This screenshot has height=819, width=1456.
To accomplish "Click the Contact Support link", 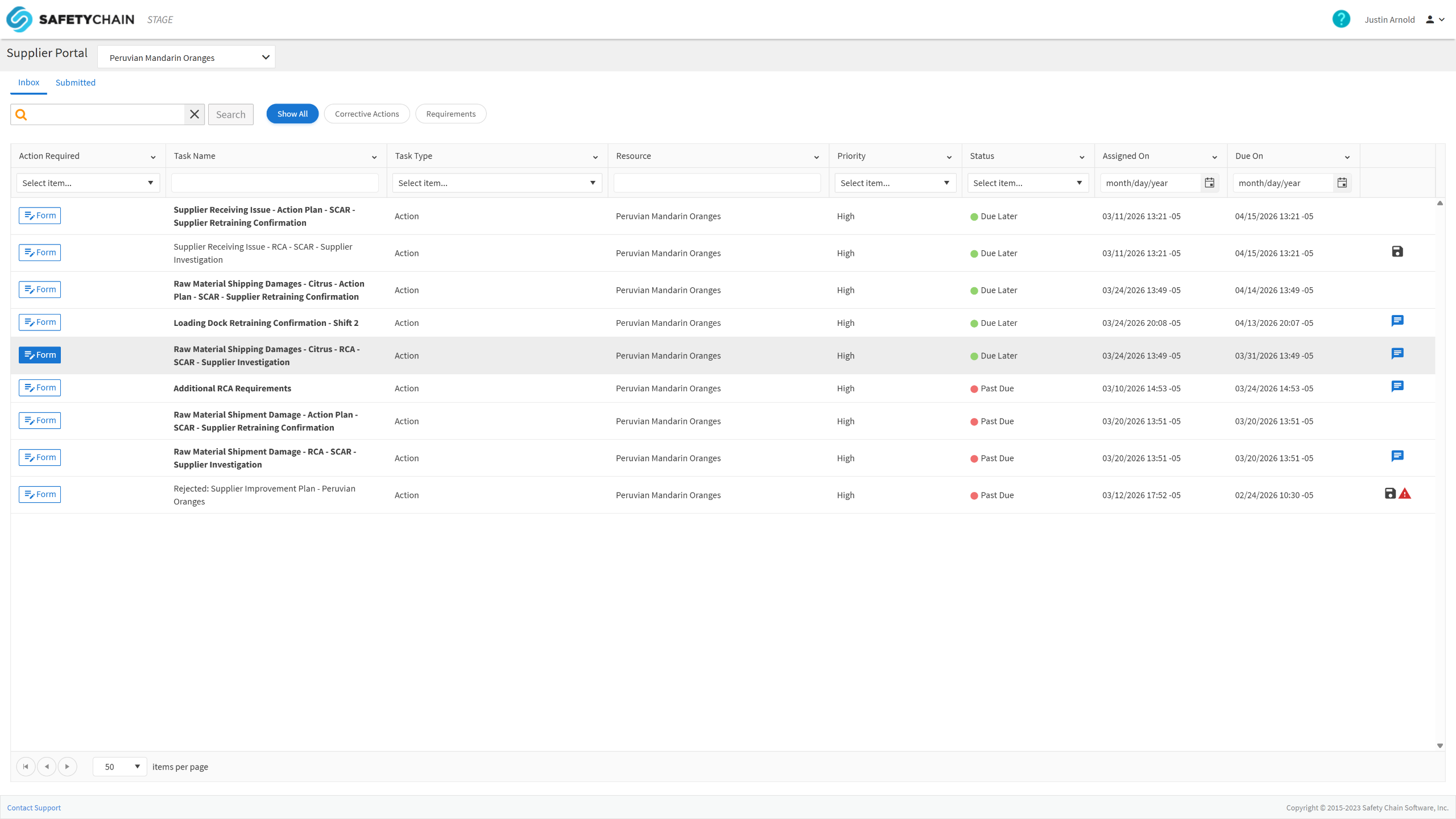I will [34, 808].
